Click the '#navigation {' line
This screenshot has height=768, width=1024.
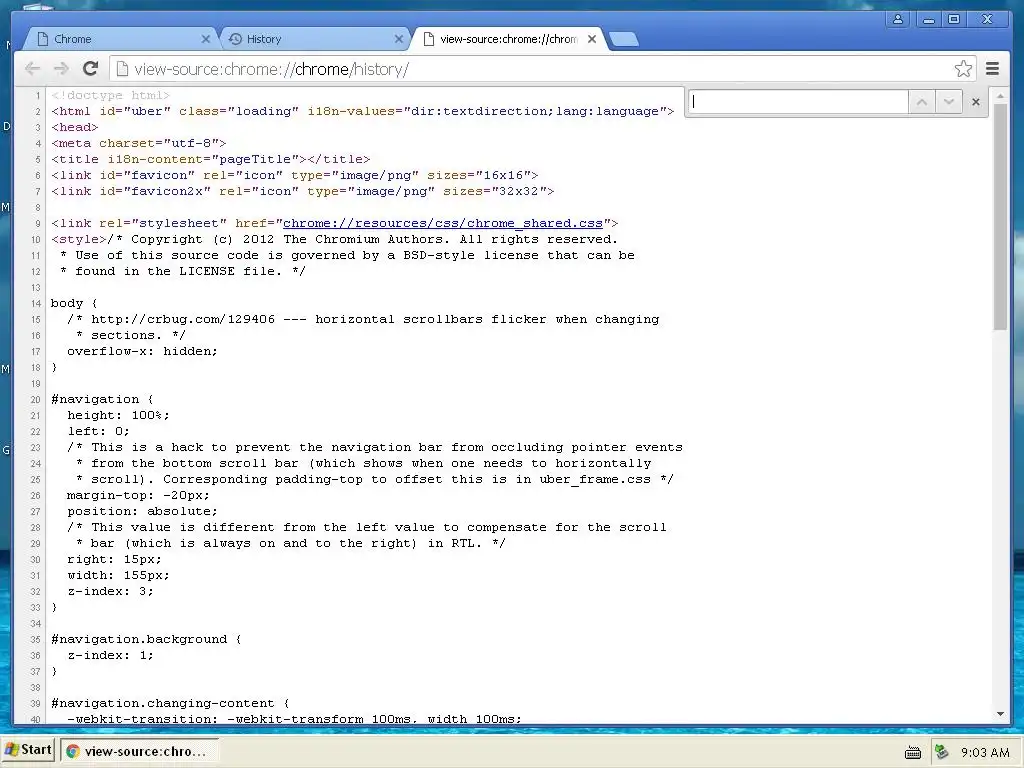point(102,400)
